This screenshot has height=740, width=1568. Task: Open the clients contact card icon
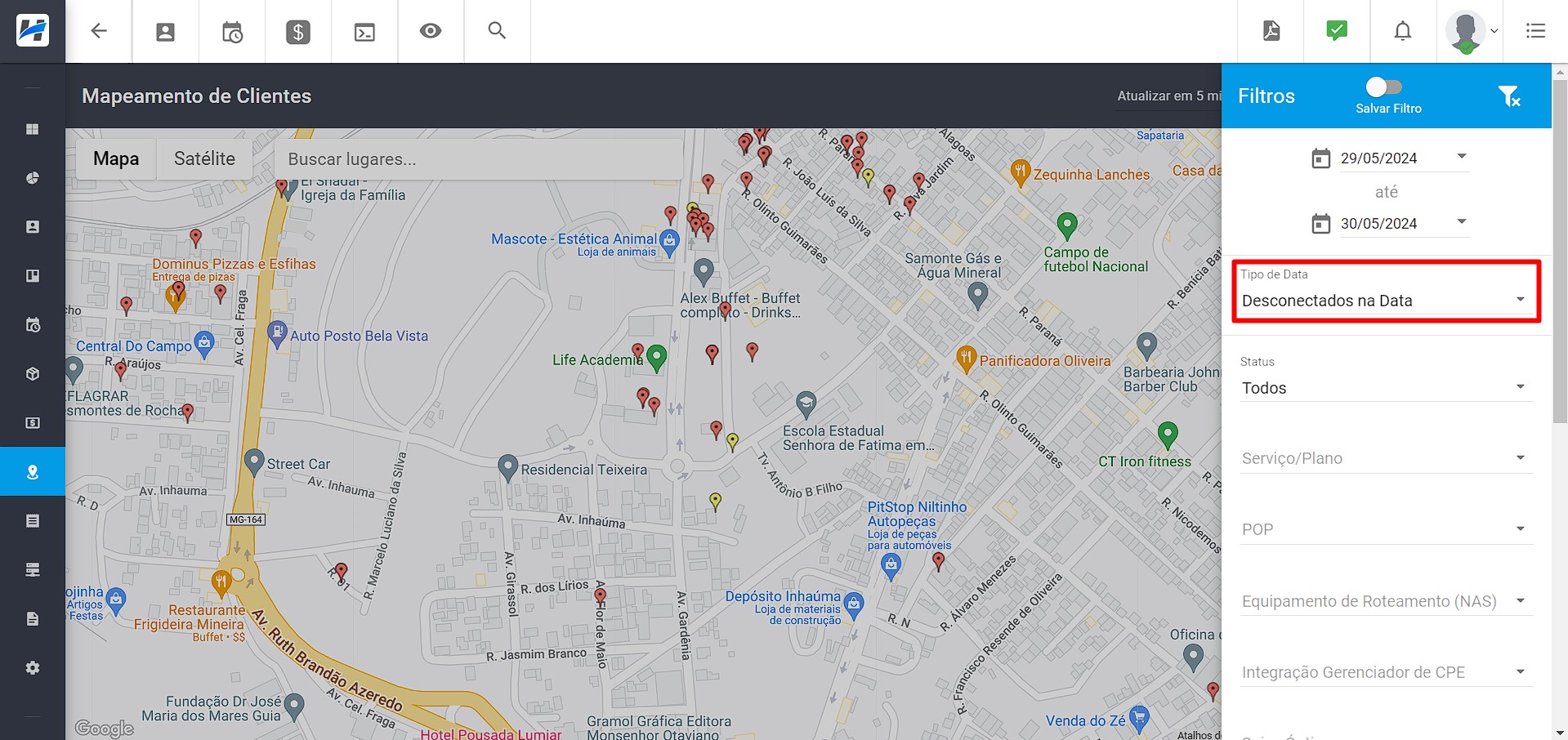pyautogui.click(x=165, y=32)
